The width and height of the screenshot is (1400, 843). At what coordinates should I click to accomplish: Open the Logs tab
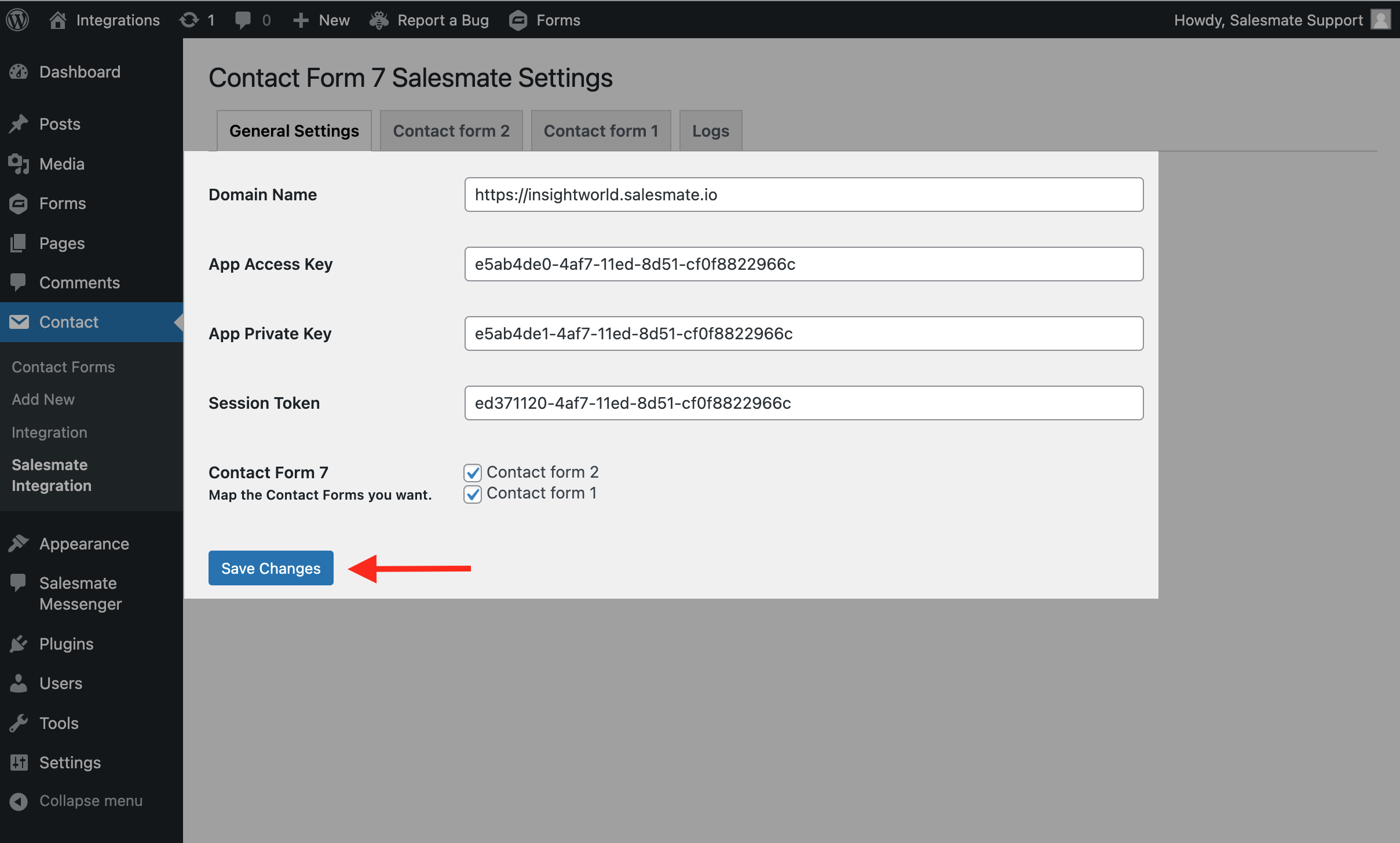(711, 131)
